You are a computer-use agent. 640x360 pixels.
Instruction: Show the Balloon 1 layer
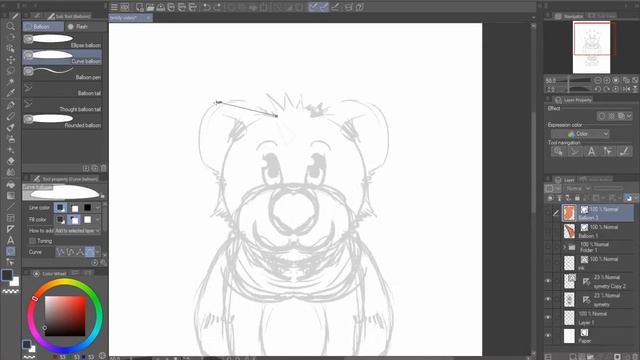(x=548, y=231)
